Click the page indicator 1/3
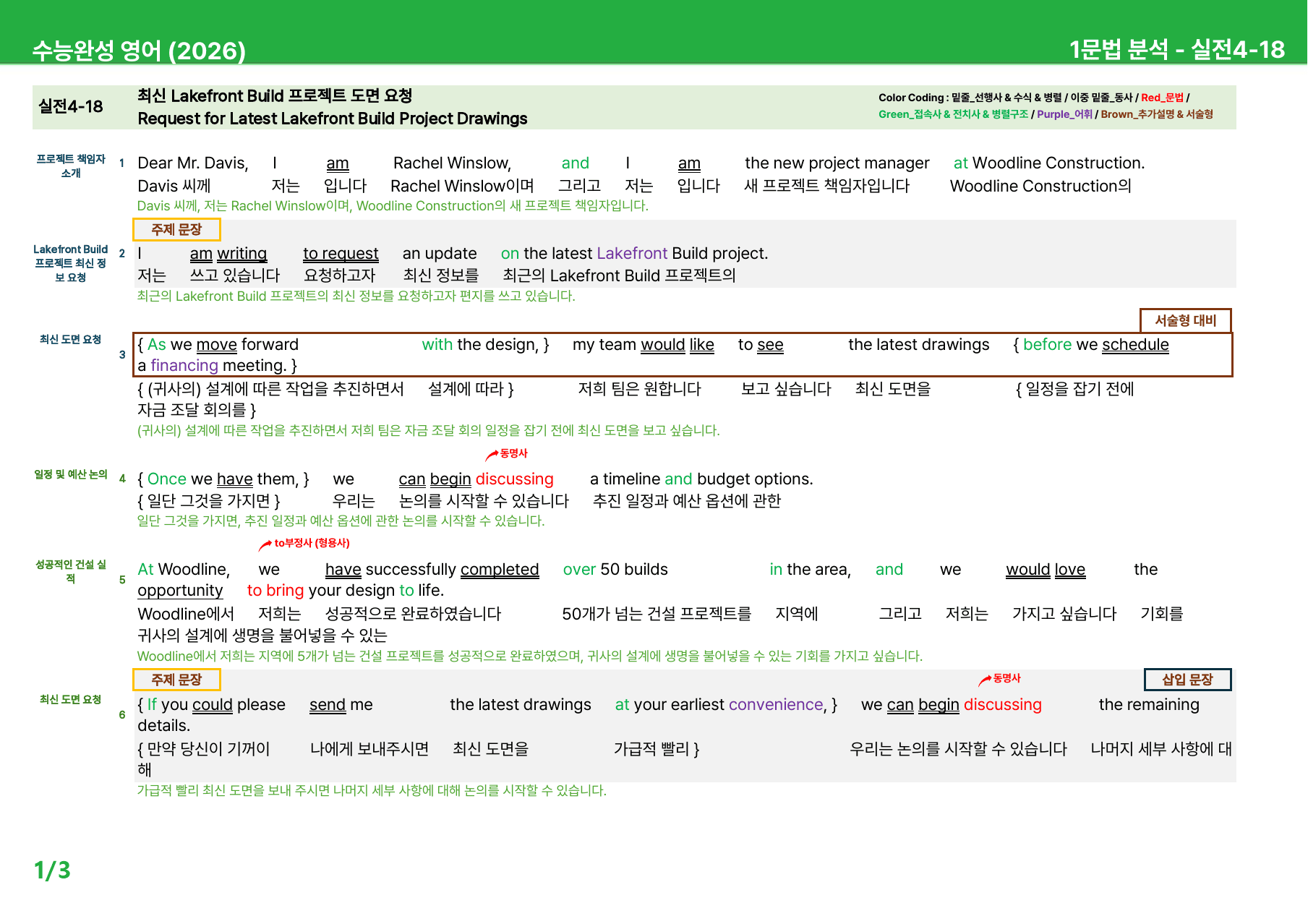This screenshot has width=1308, height=924. pos(52,870)
